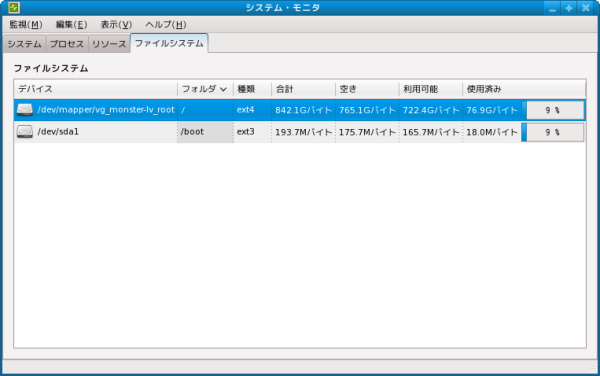Close the System Monitor window

585,8
